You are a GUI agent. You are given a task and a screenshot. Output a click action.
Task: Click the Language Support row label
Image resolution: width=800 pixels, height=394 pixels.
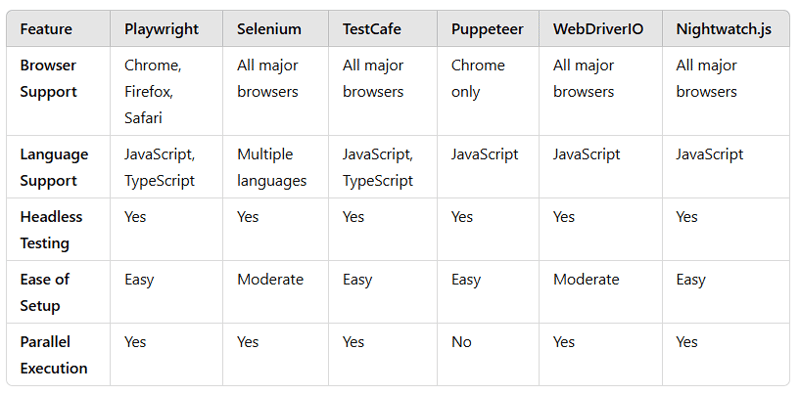tap(54, 167)
